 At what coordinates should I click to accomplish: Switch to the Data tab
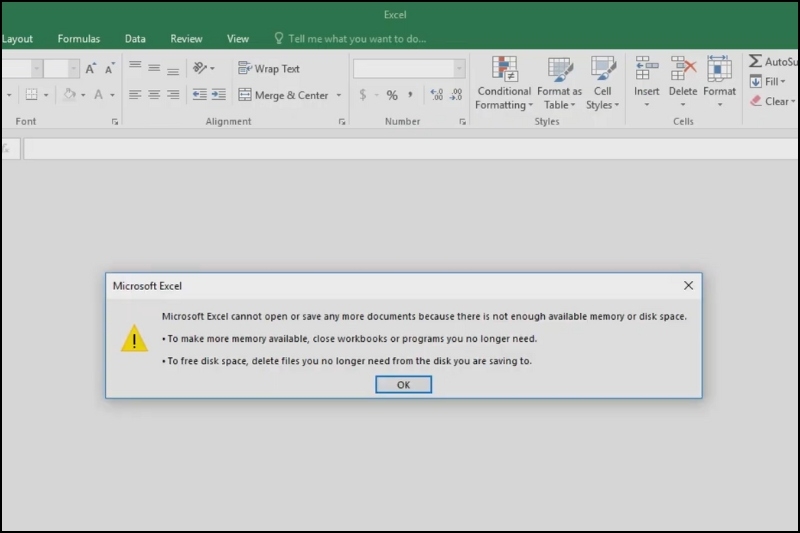pos(135,39)
